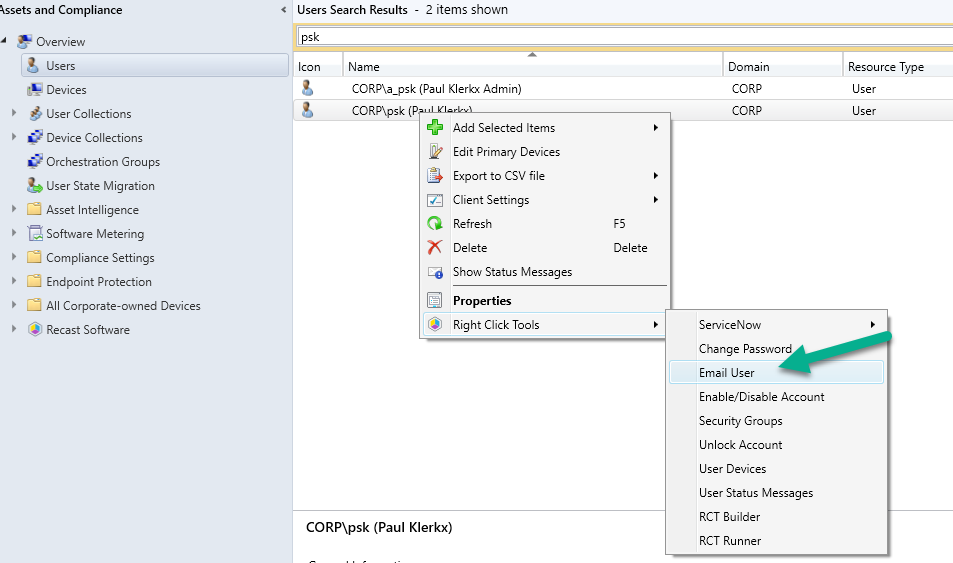Click the red X Delete icon

(435, 248)
